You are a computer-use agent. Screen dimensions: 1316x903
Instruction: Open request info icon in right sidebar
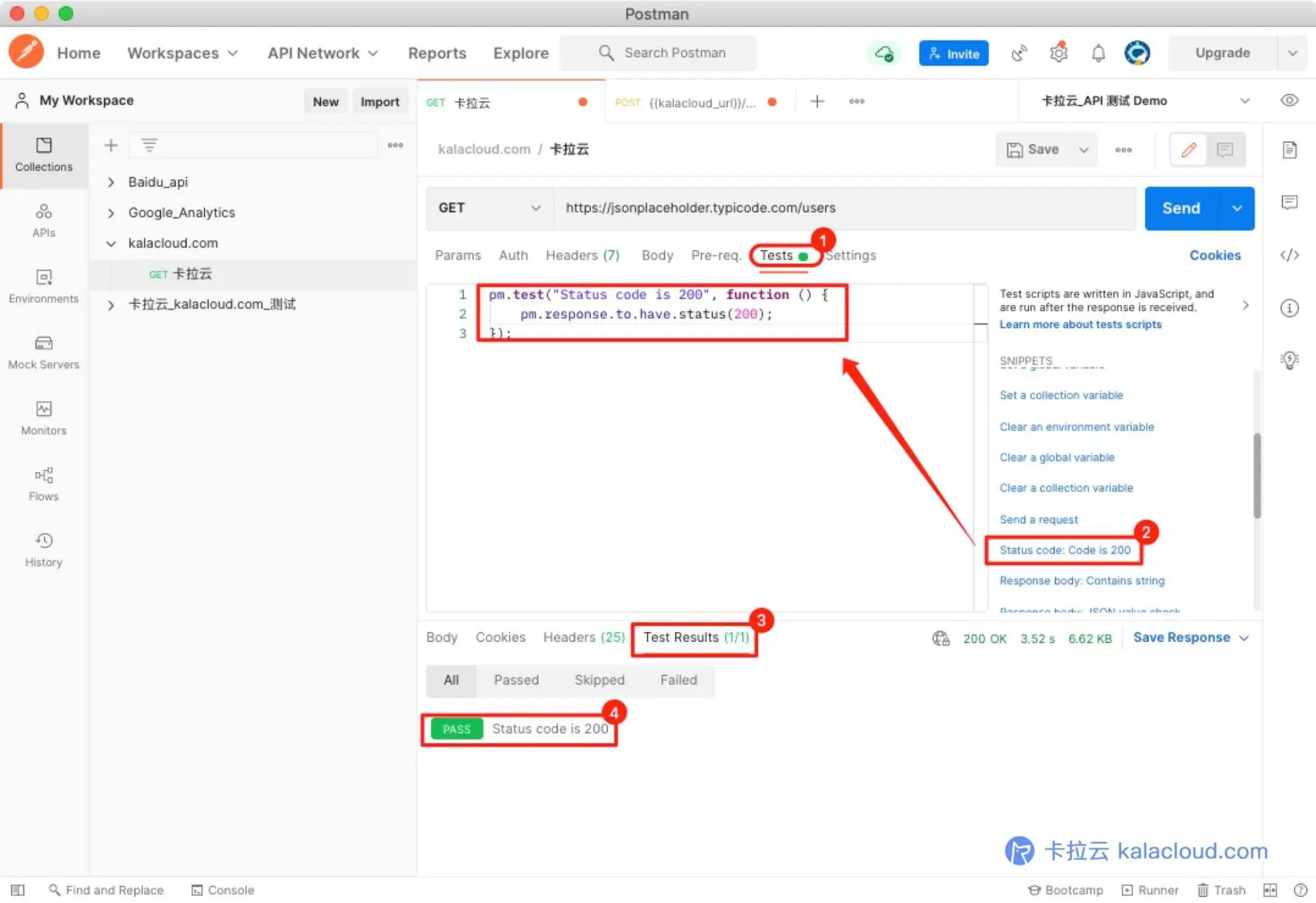click(1290, 308)
